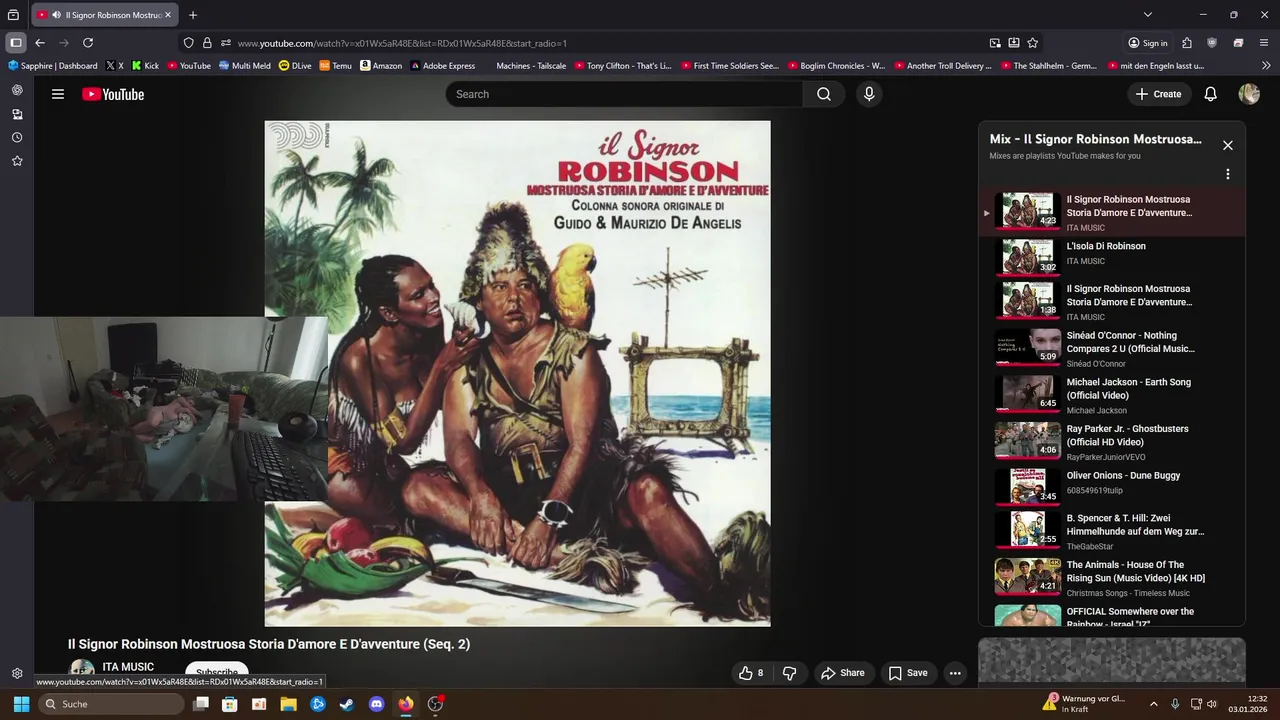Open the extensions puzzle icon

click(x=1187, y=43)
